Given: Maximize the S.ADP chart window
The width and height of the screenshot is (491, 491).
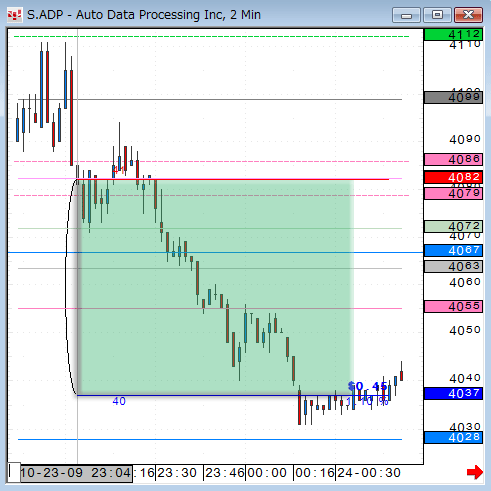Looking at the screenshot, I should coord(437,15).
